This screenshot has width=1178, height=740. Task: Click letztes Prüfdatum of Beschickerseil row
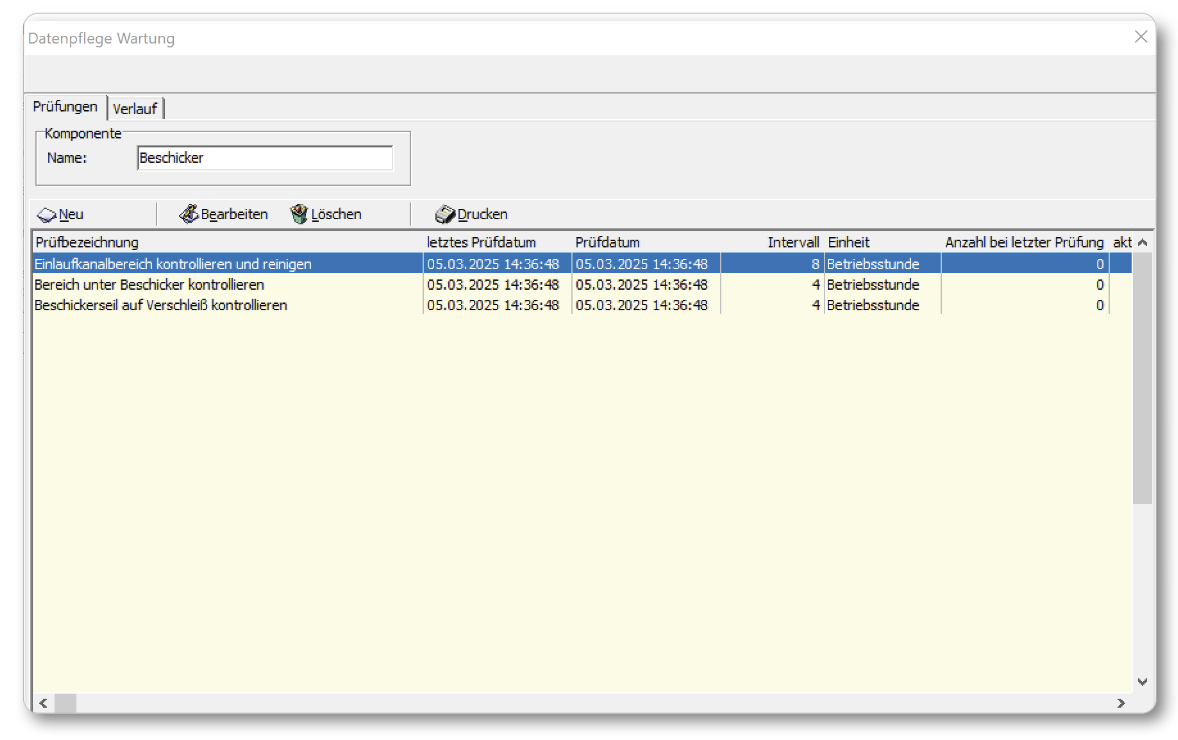(x=497, y=305)
